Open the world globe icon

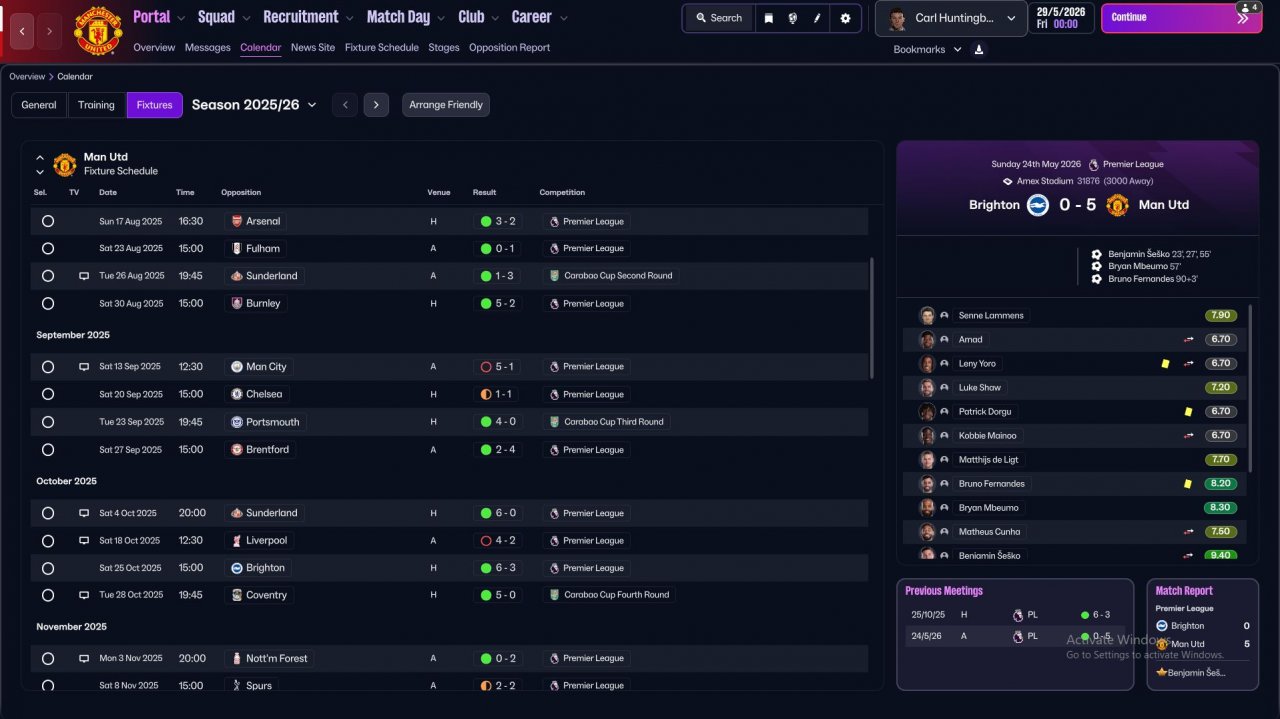793,18
